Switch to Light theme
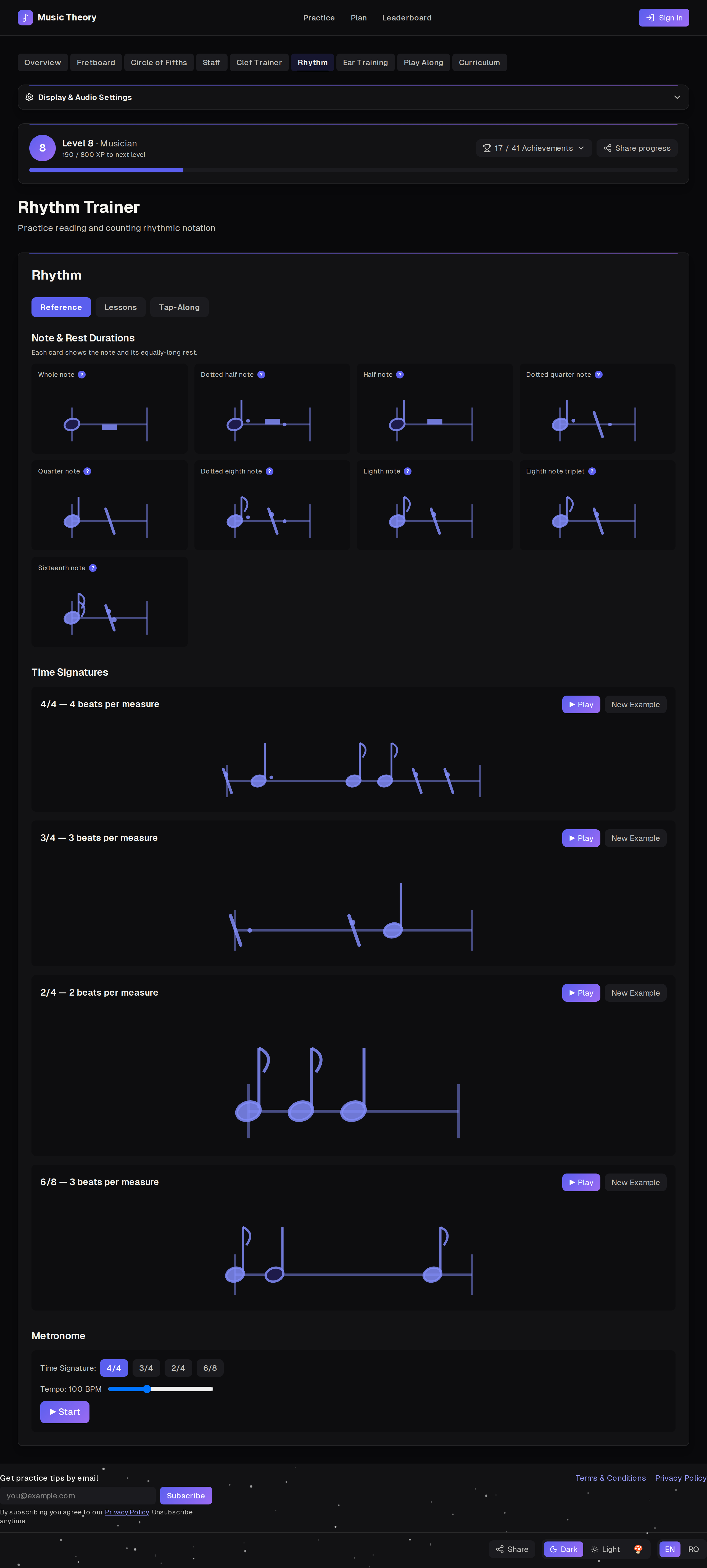Image resolution: width=707 pixels, height=1568 pixels. point(605,1549)
